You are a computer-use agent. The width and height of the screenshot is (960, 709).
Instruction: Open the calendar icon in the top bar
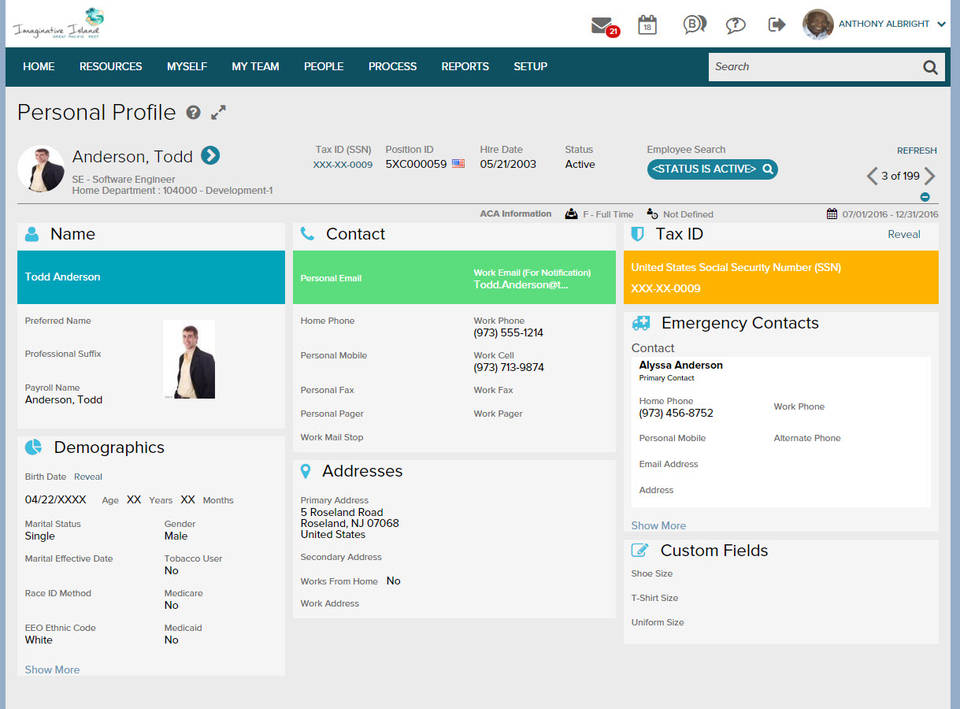(647, 26)
